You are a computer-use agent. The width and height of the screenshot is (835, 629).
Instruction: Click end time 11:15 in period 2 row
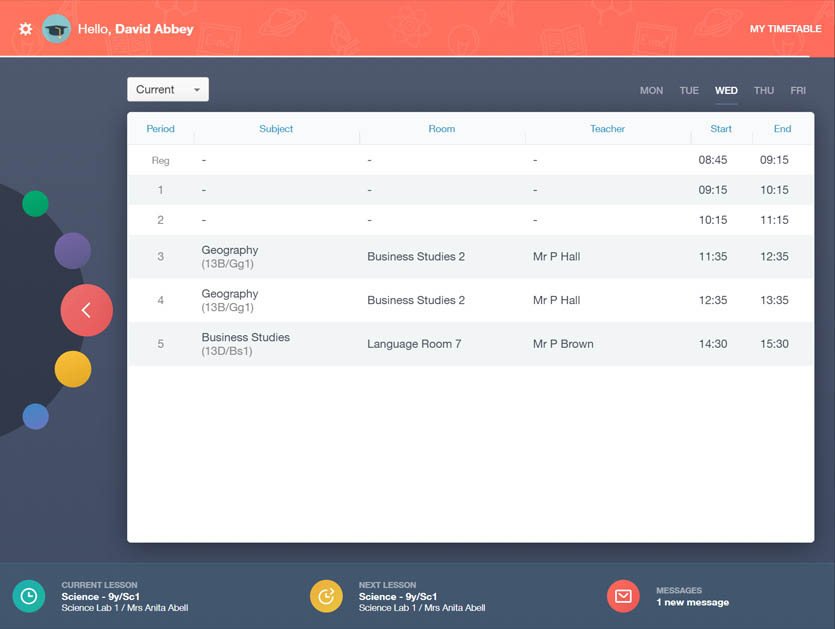point(774,220)
